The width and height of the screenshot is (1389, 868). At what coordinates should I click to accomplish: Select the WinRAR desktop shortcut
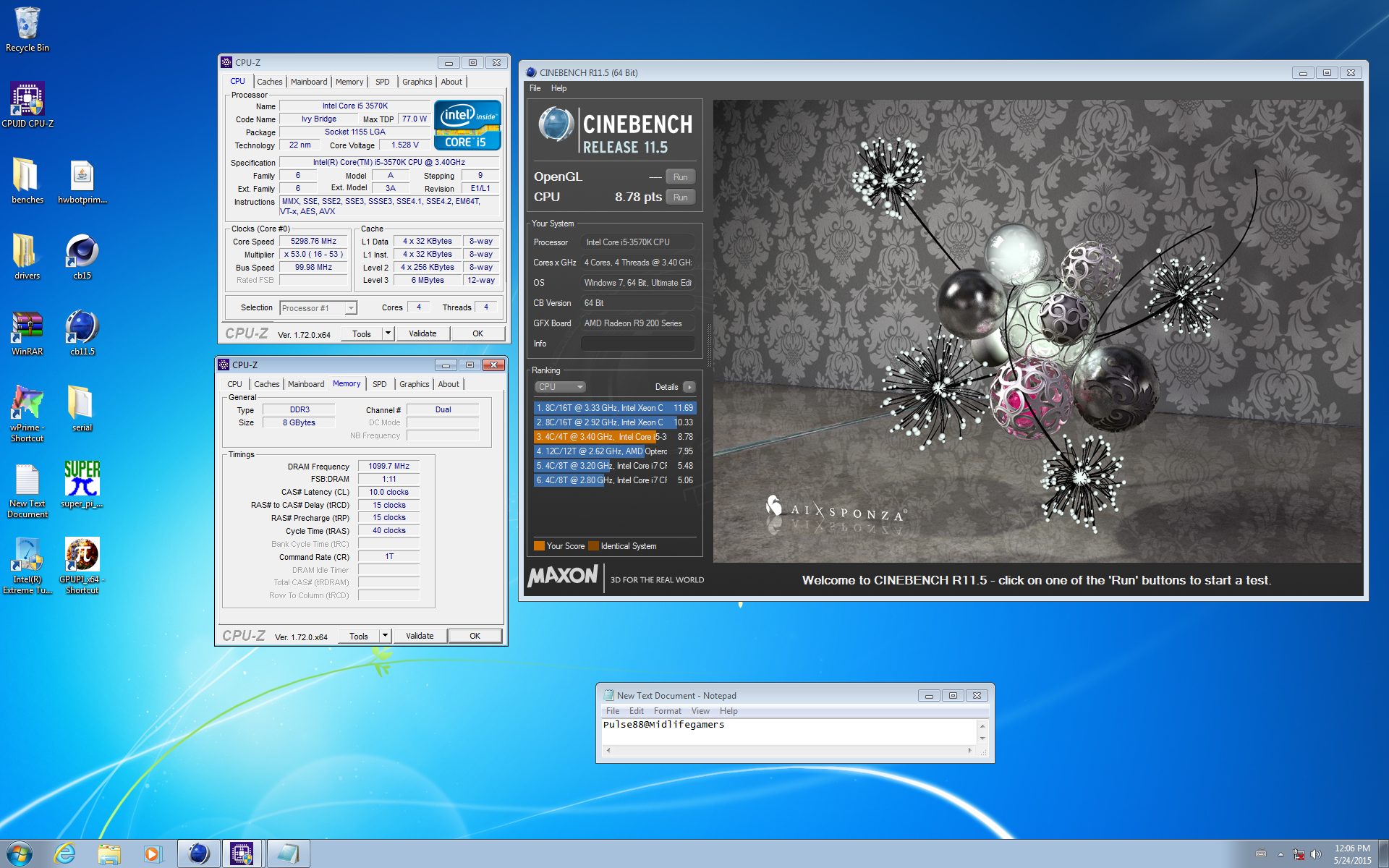click(27, 333)
